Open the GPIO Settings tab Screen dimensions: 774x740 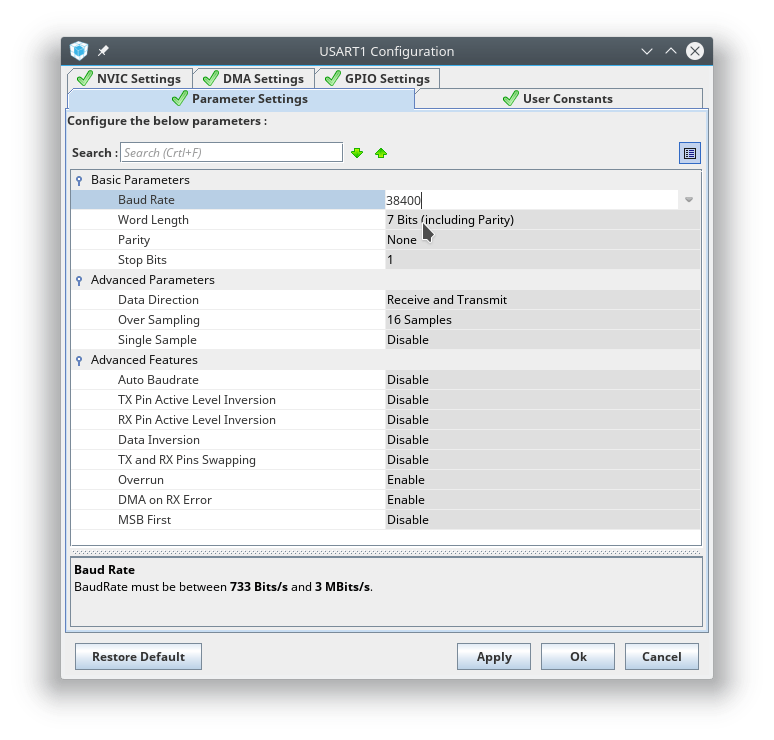377,78
